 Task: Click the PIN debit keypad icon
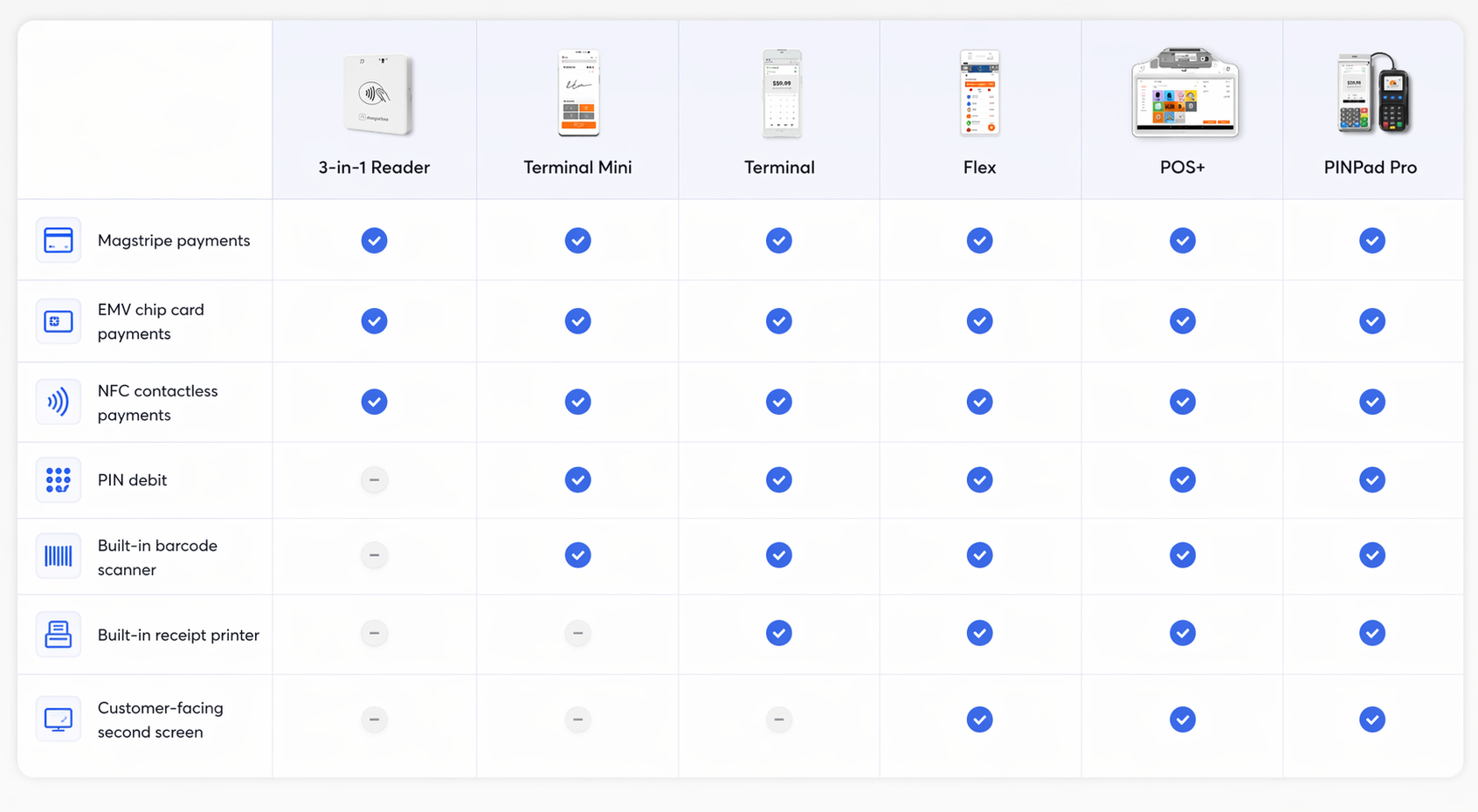pos(58,480)
